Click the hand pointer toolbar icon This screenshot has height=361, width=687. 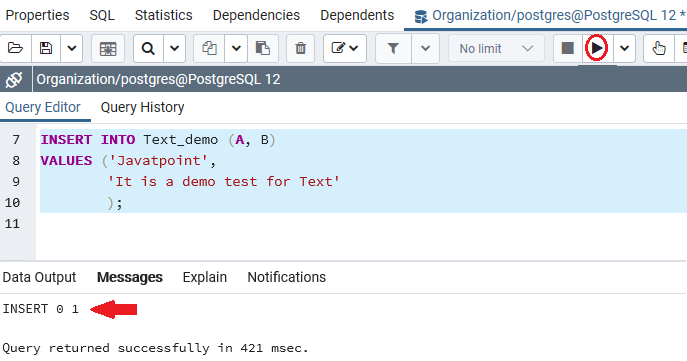pyautogui.click(x=659, y=48)
